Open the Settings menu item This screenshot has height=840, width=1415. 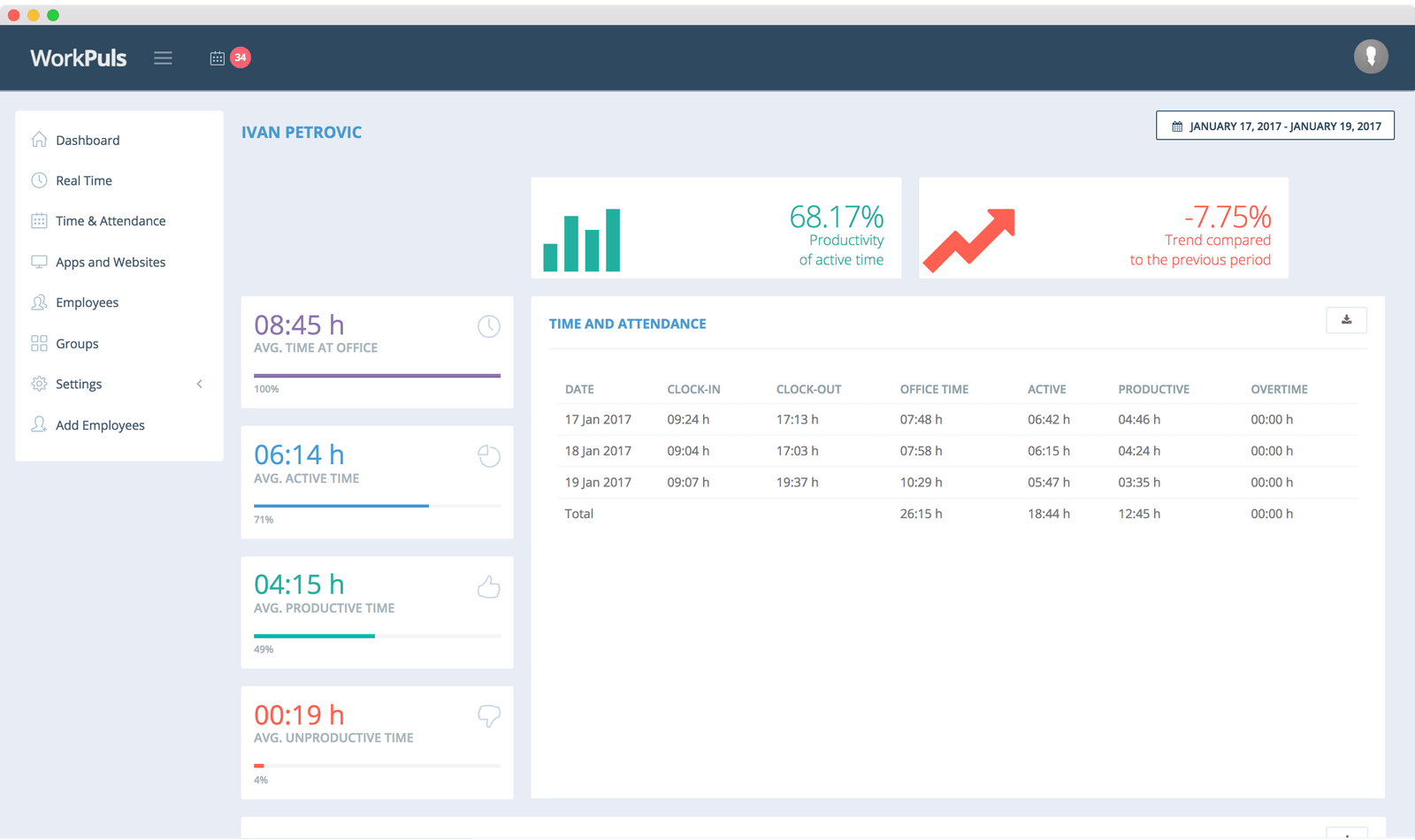tap(79, 385)
